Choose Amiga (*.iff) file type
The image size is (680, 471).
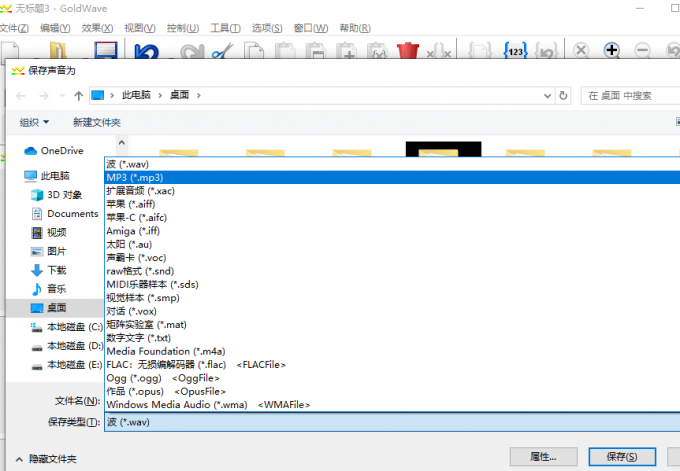click(392, 231)
